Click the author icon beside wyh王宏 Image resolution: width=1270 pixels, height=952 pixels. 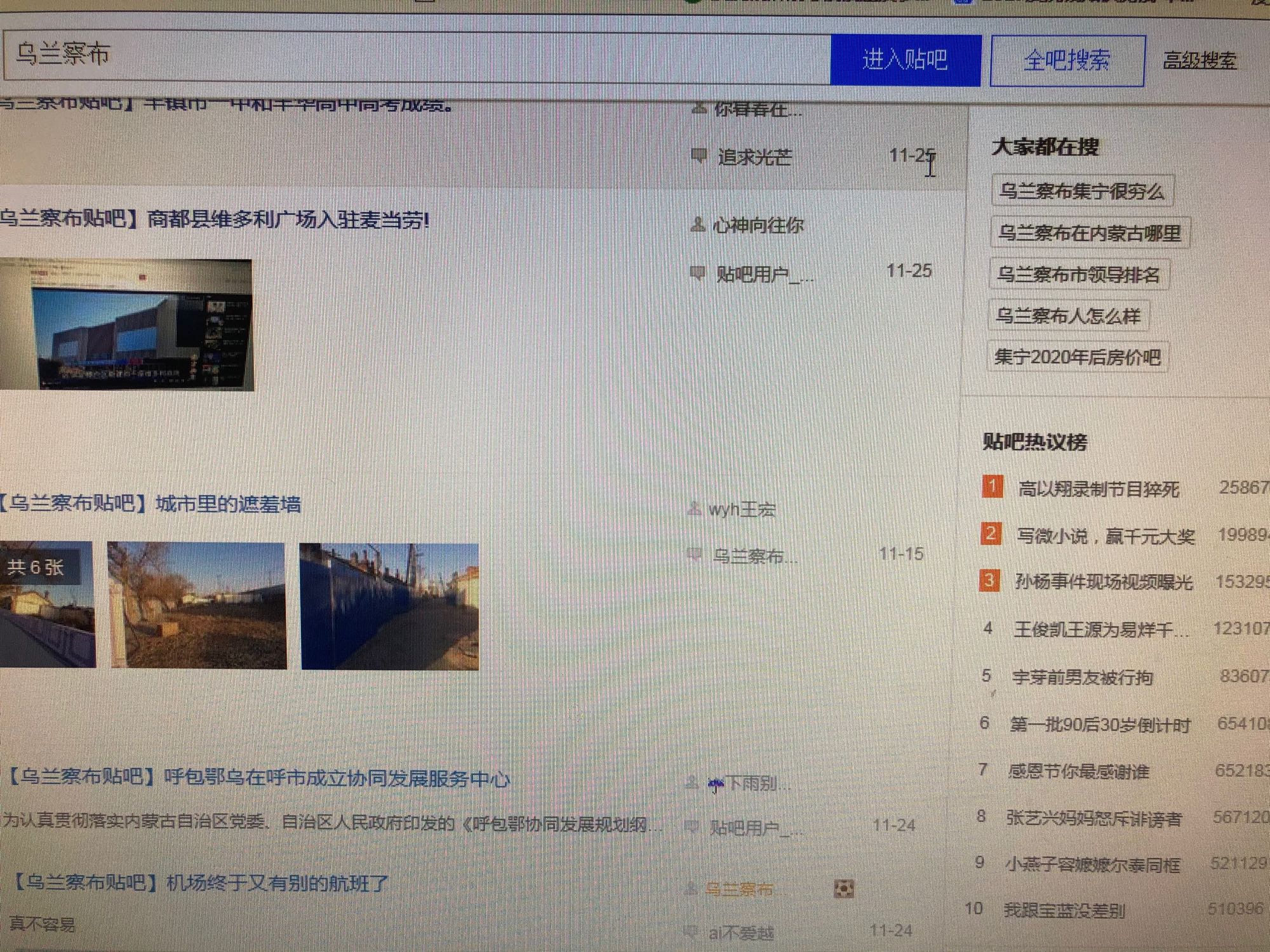[694, 508]
